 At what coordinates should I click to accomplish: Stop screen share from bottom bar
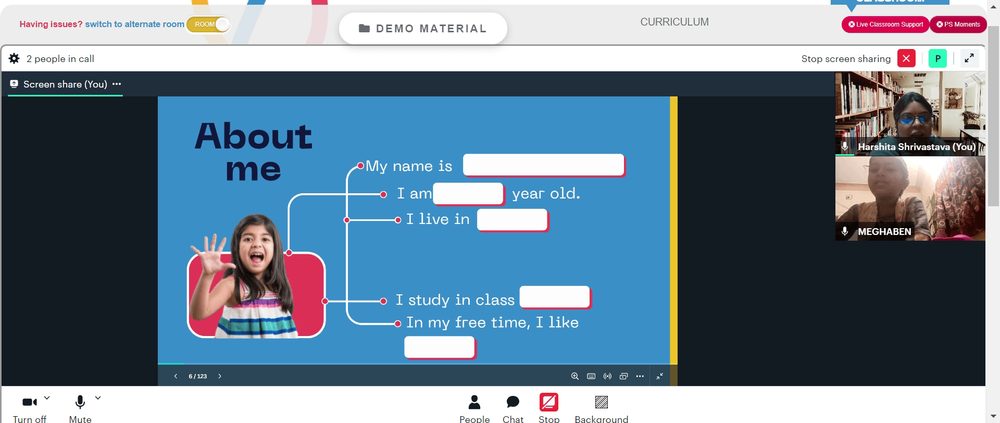click(x=548, y=408)
